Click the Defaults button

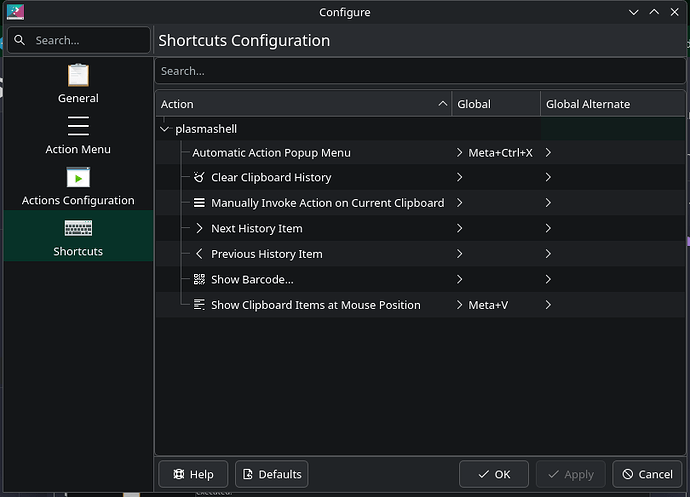click(270, 474)
